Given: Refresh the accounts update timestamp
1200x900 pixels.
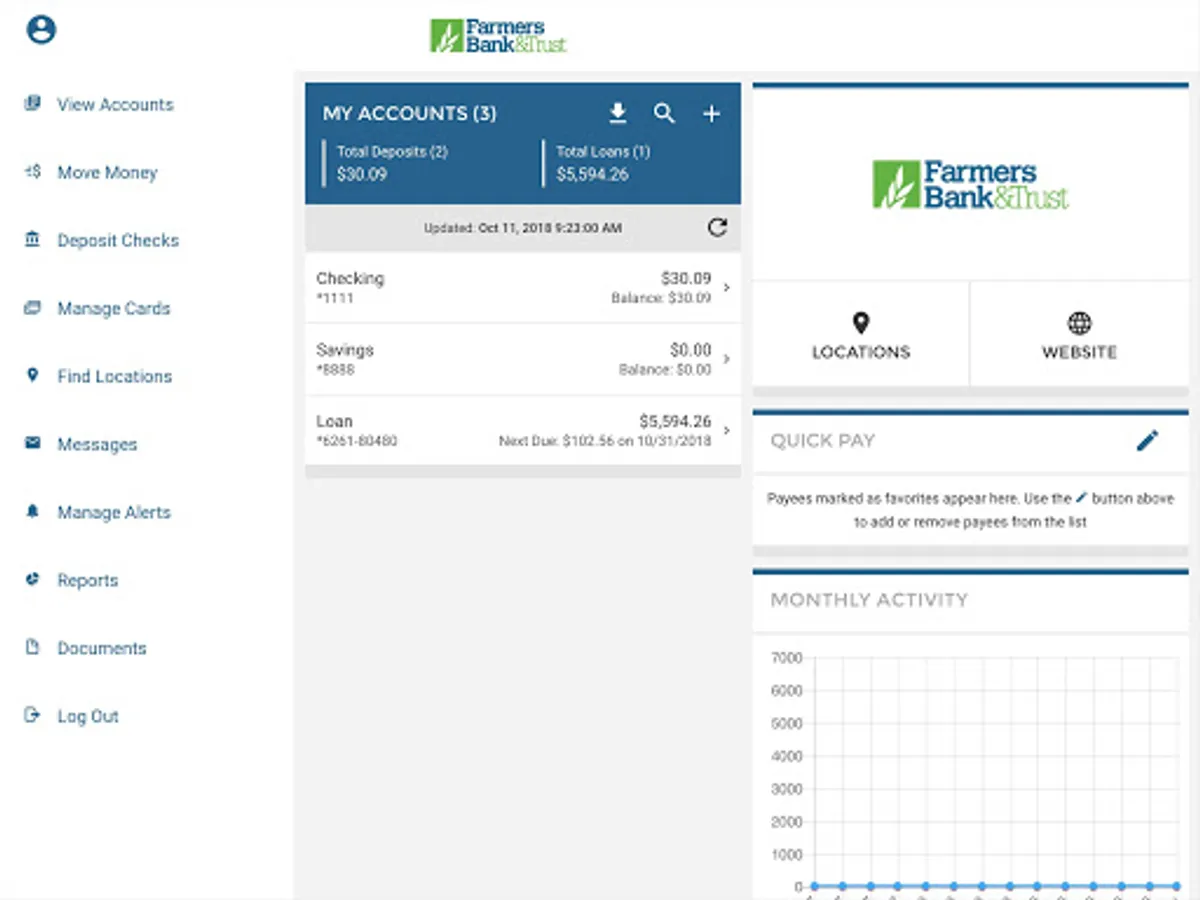Looking at the screenshot, I should pyautogui.click(x=717, y=228).
